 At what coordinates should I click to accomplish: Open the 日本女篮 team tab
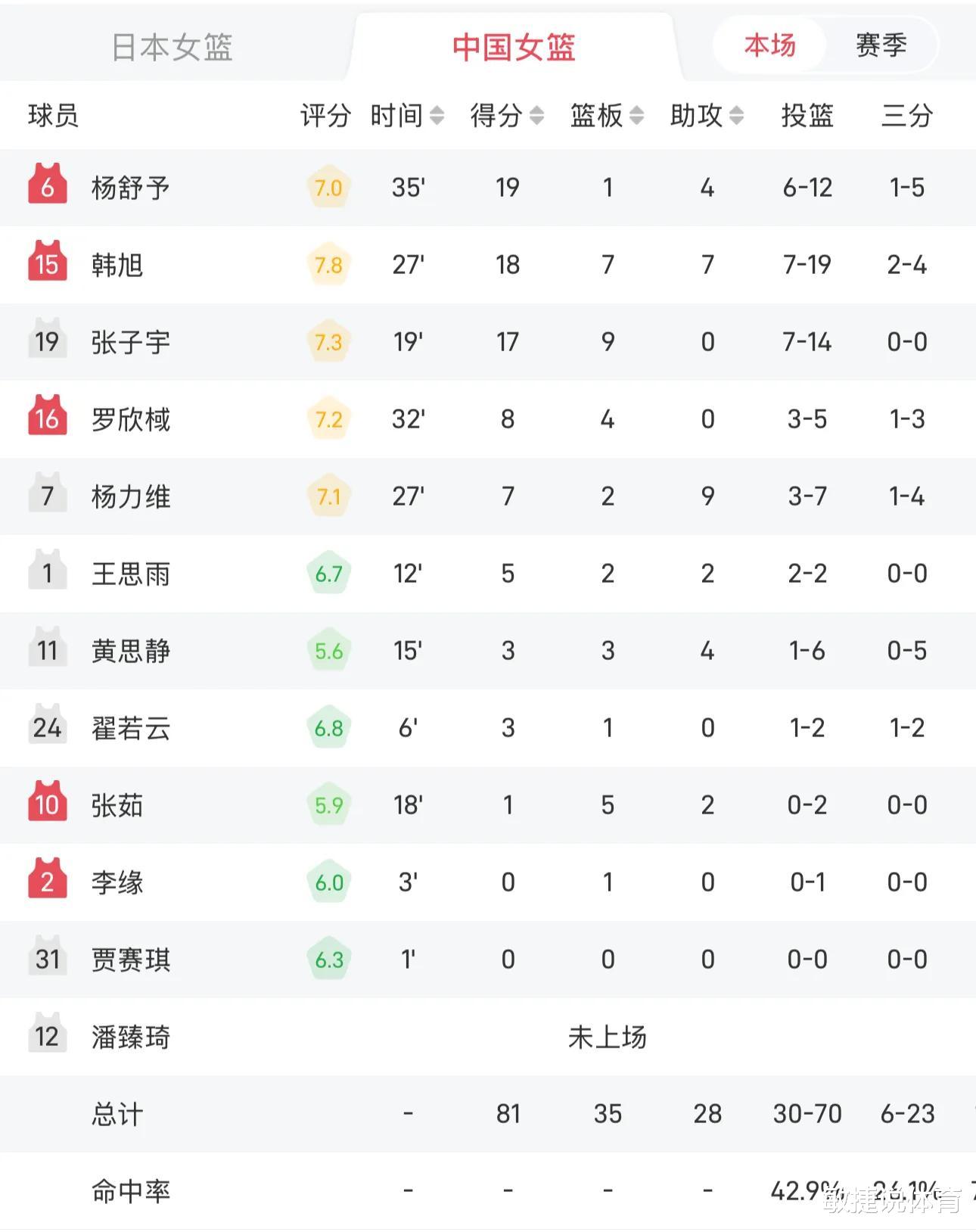[173, 47]
